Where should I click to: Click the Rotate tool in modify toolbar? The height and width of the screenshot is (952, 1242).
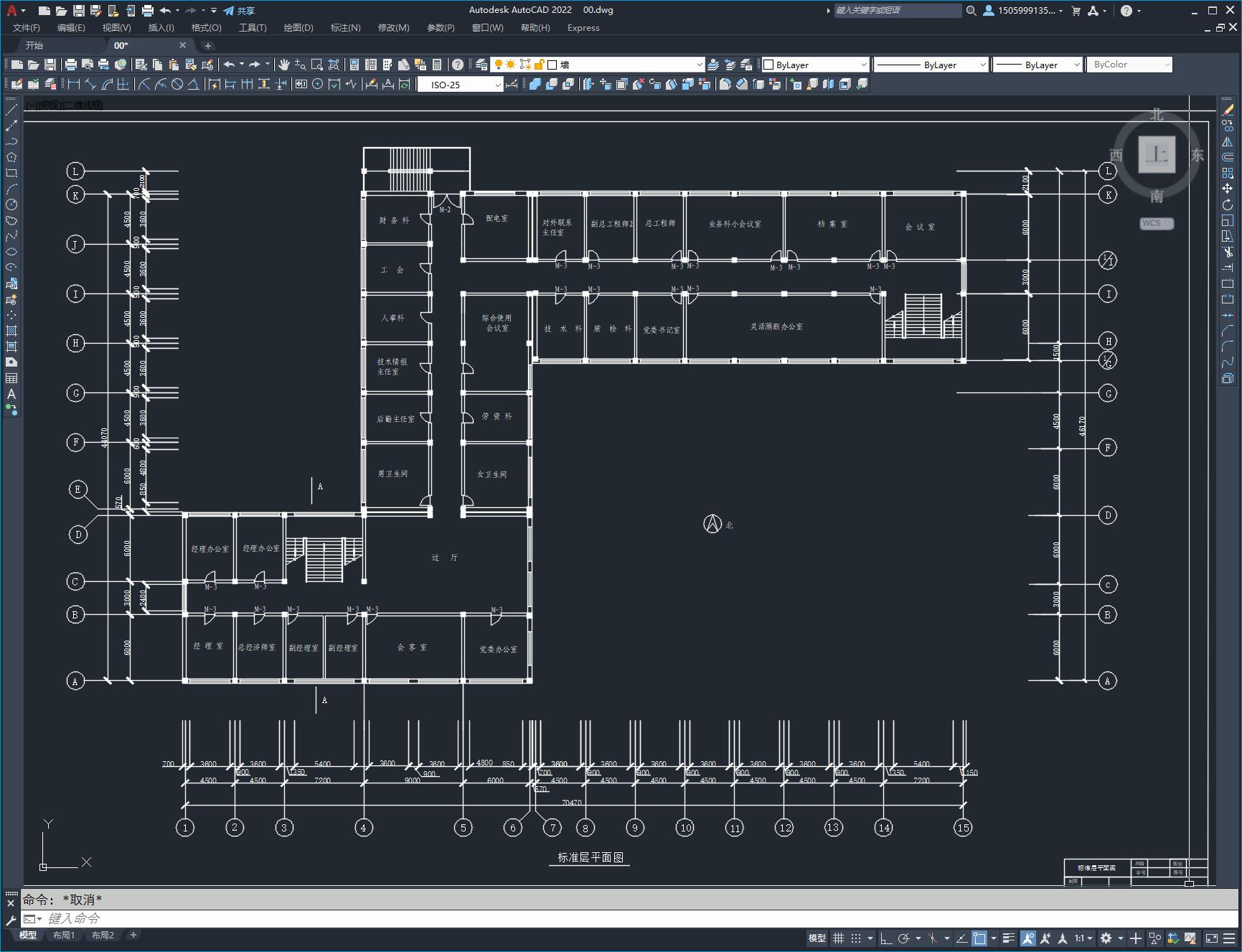[x=1228, y=204]
